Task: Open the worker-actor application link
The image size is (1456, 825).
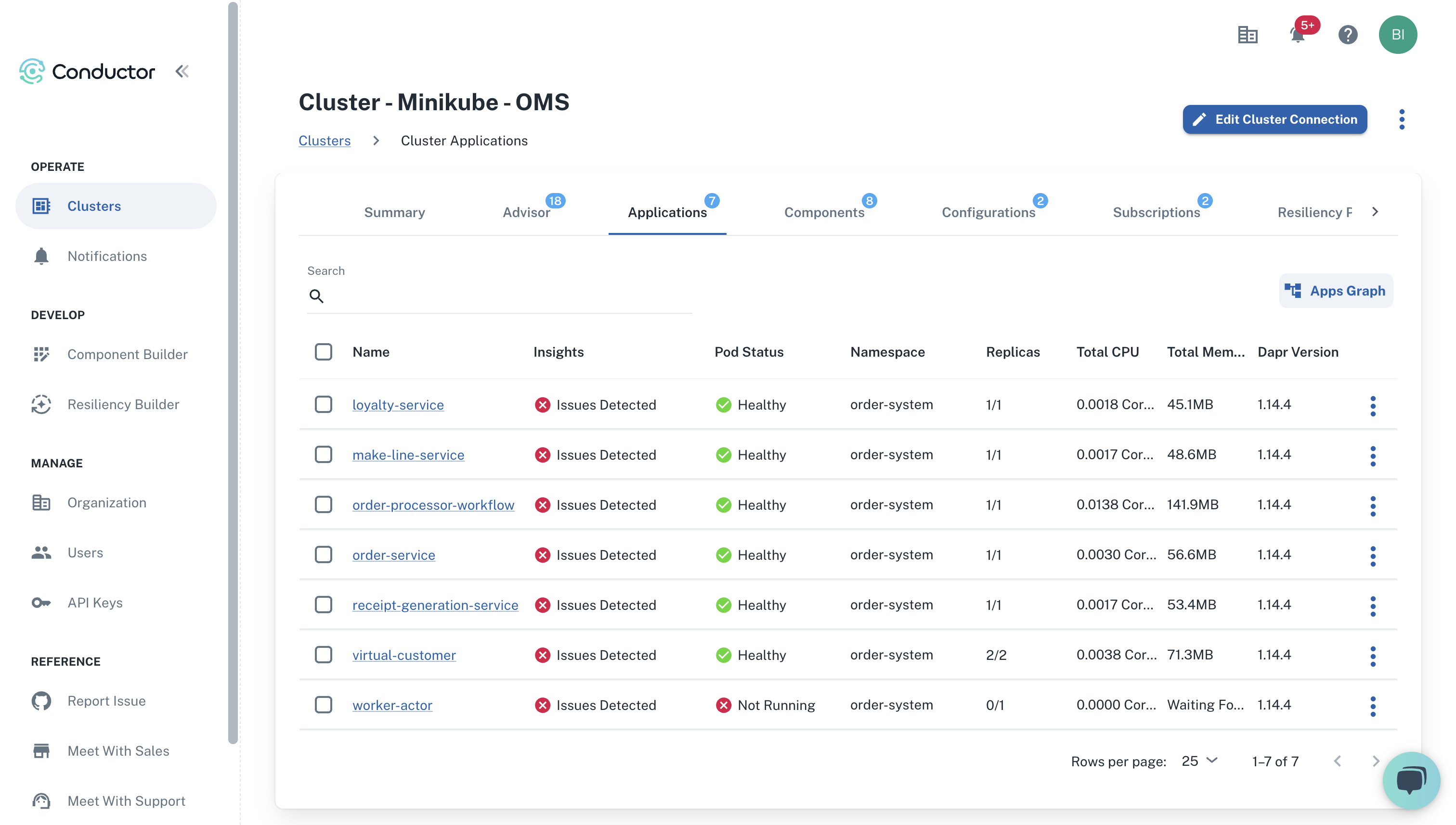Action: coord(392,704)
